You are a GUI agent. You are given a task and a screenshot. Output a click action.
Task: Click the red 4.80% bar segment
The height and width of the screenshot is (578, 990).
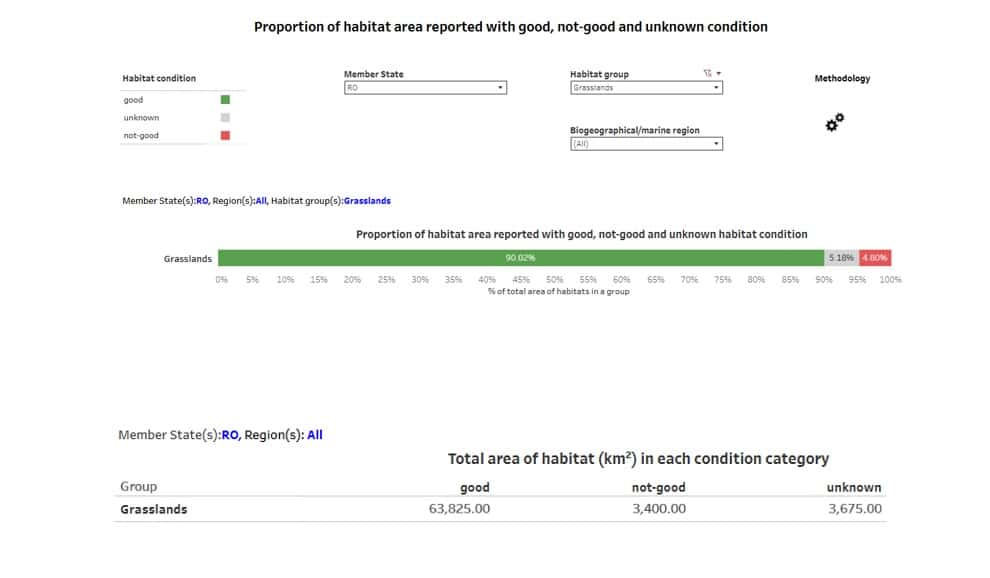875,258
